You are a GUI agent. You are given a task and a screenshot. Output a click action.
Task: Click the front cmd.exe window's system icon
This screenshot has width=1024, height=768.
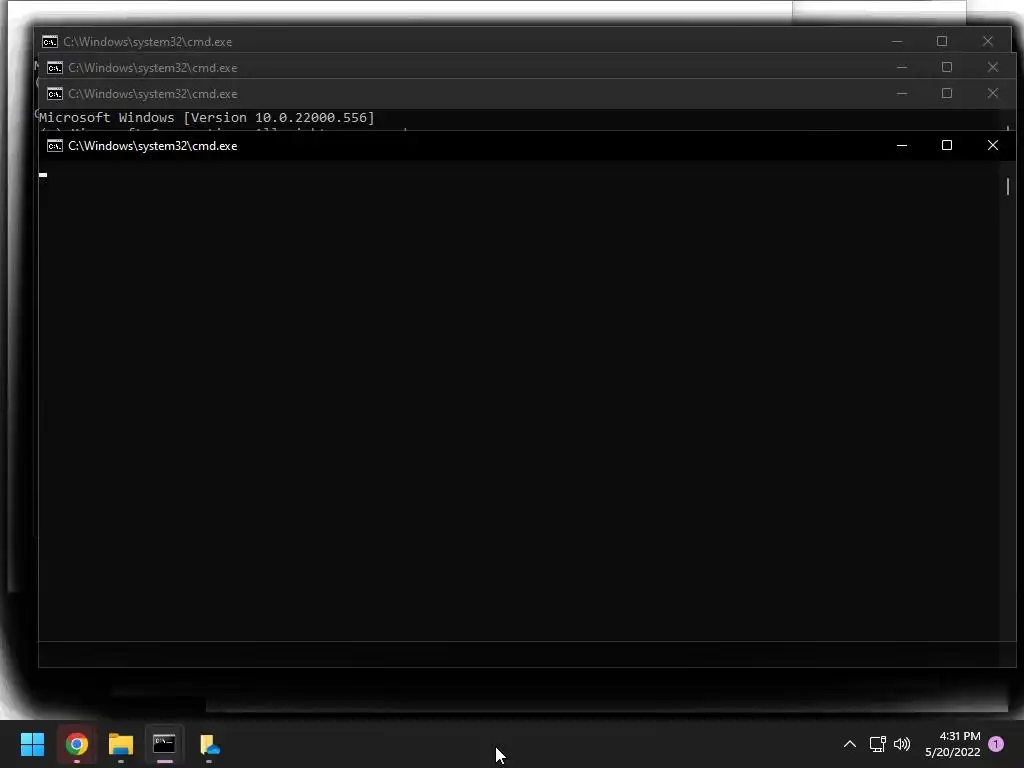click(x=55, y=146)
